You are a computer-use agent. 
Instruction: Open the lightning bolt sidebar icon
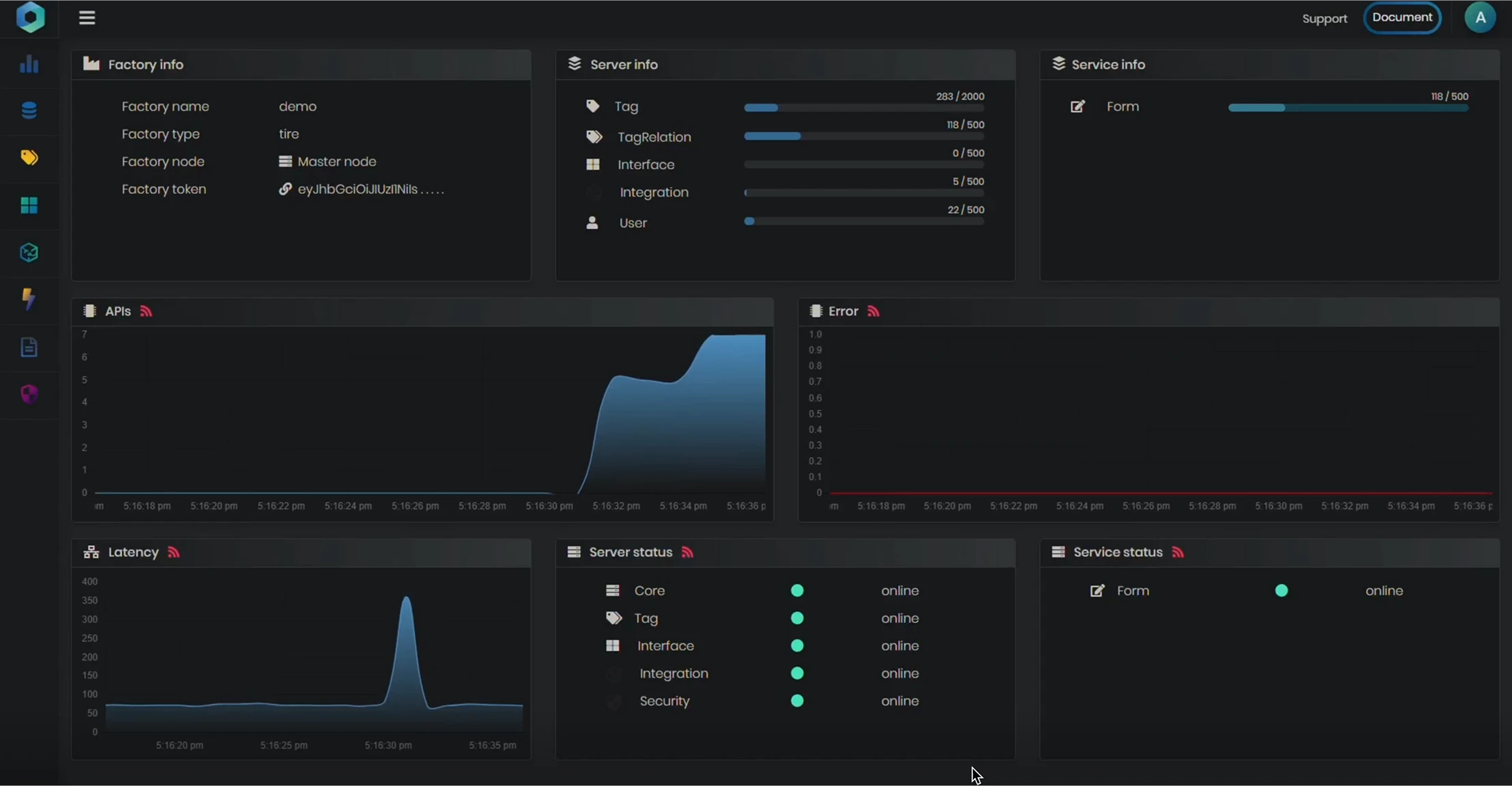point(29,299)
